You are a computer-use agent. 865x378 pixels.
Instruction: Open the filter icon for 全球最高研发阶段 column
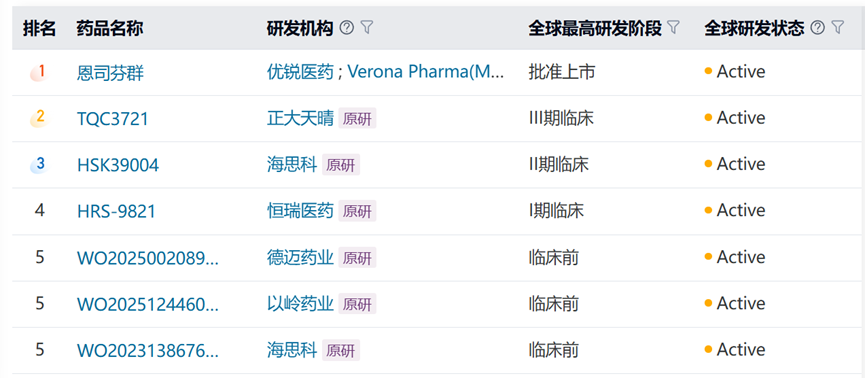[674, 28]
